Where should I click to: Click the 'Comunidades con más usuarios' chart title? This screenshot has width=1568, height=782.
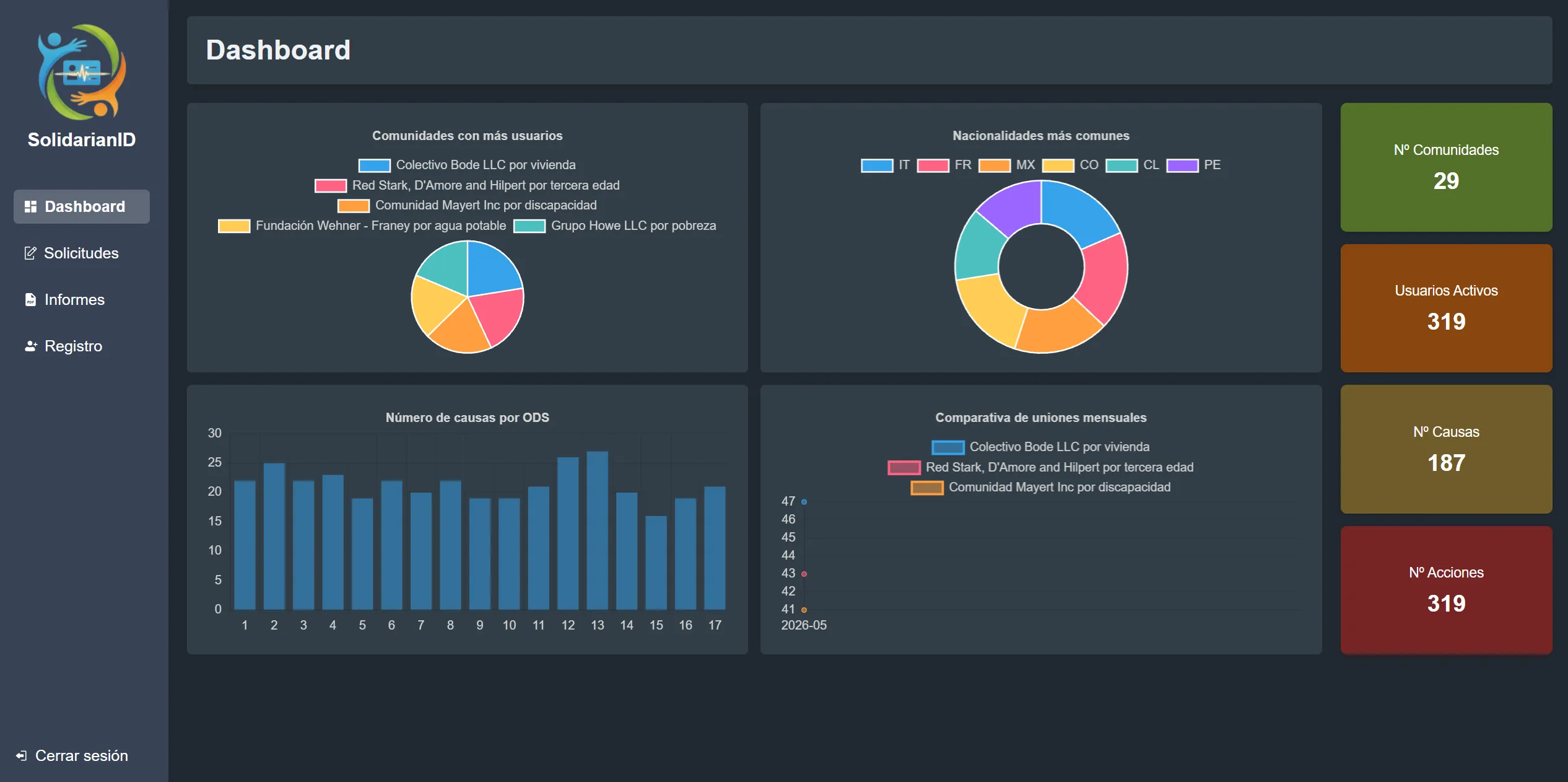pyautogui.click(x=467, y=136)
